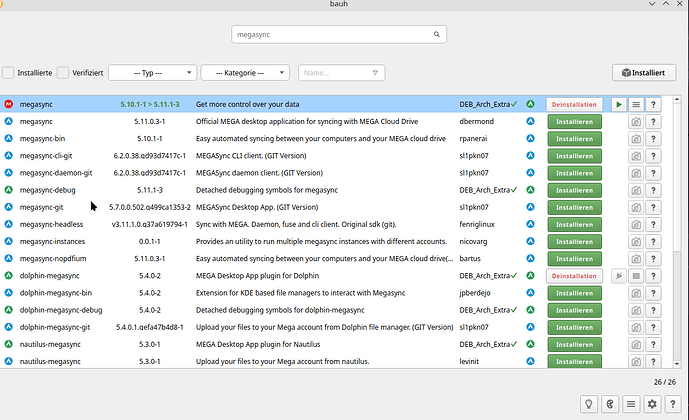Image resolution: width=689 pixels, height=420 pixels.
Task: Show info icon for megasync-bin
Action: (x=653, y=139)
